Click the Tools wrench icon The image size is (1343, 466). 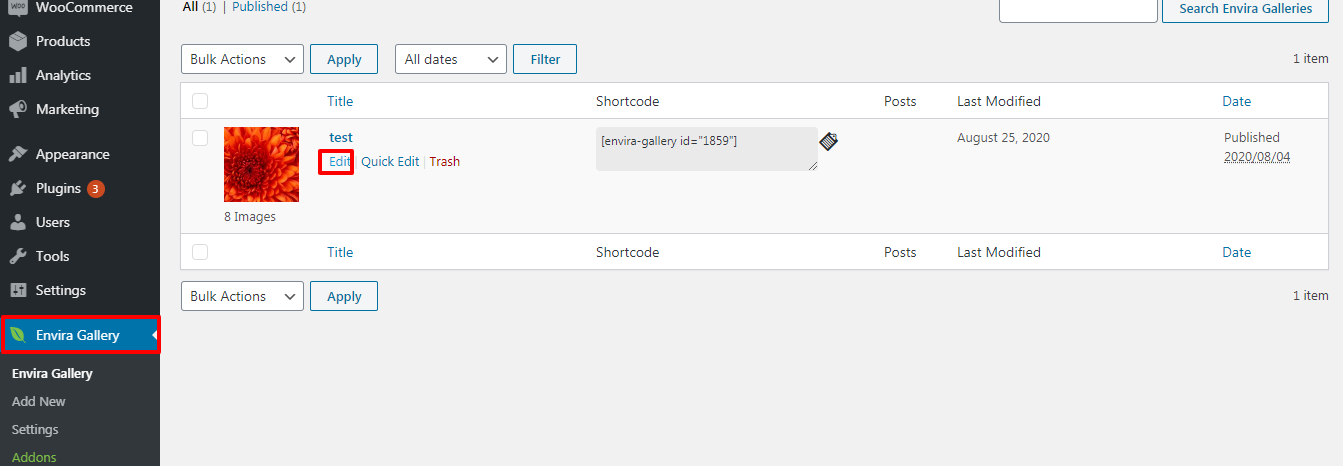pyautogui.click(x=17, y=256)
